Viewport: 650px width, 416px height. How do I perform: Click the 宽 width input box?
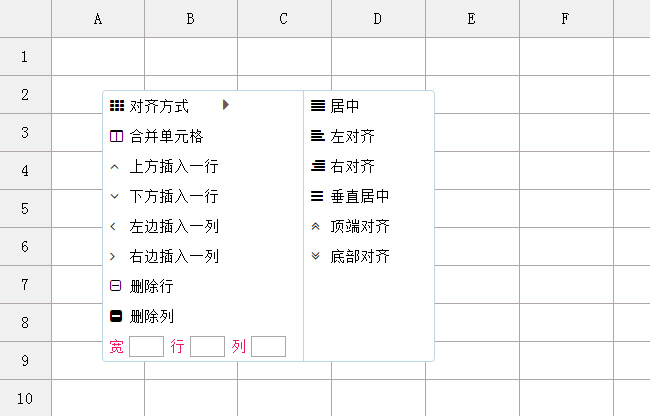click(146, 347)
